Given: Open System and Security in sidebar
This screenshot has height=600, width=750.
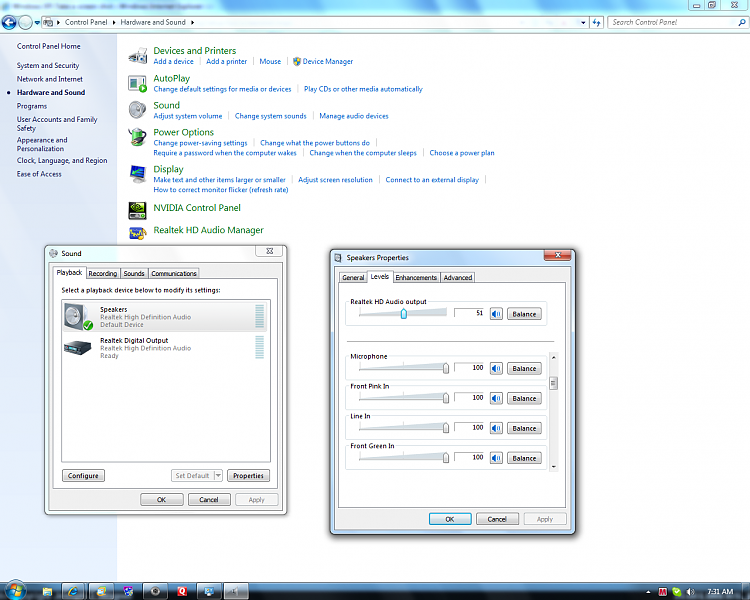Looking at the screenshot, I should (48, 65).
